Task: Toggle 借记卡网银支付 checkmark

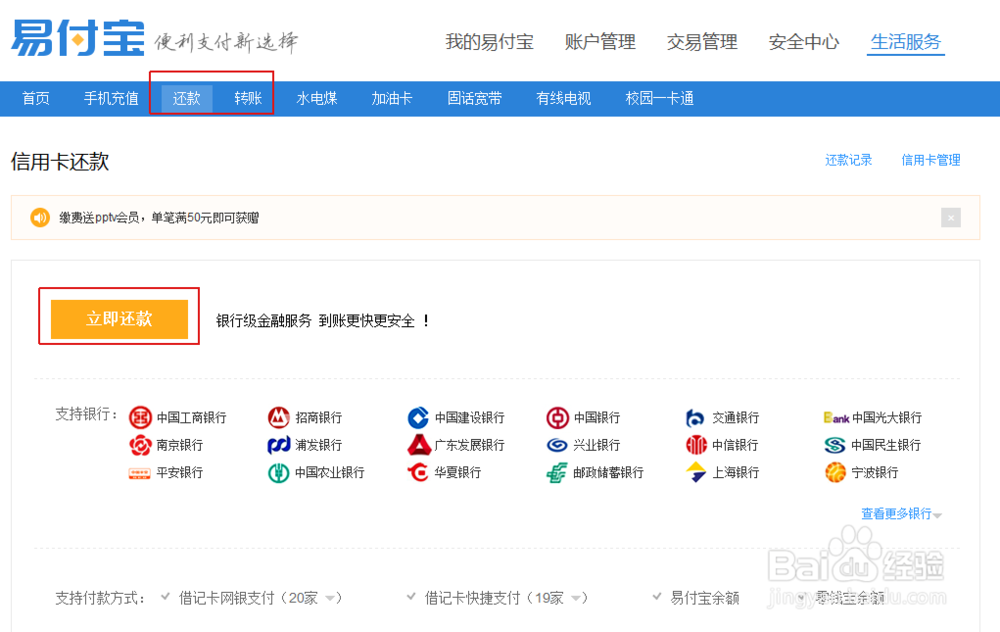Action: (x=165, y=597)
